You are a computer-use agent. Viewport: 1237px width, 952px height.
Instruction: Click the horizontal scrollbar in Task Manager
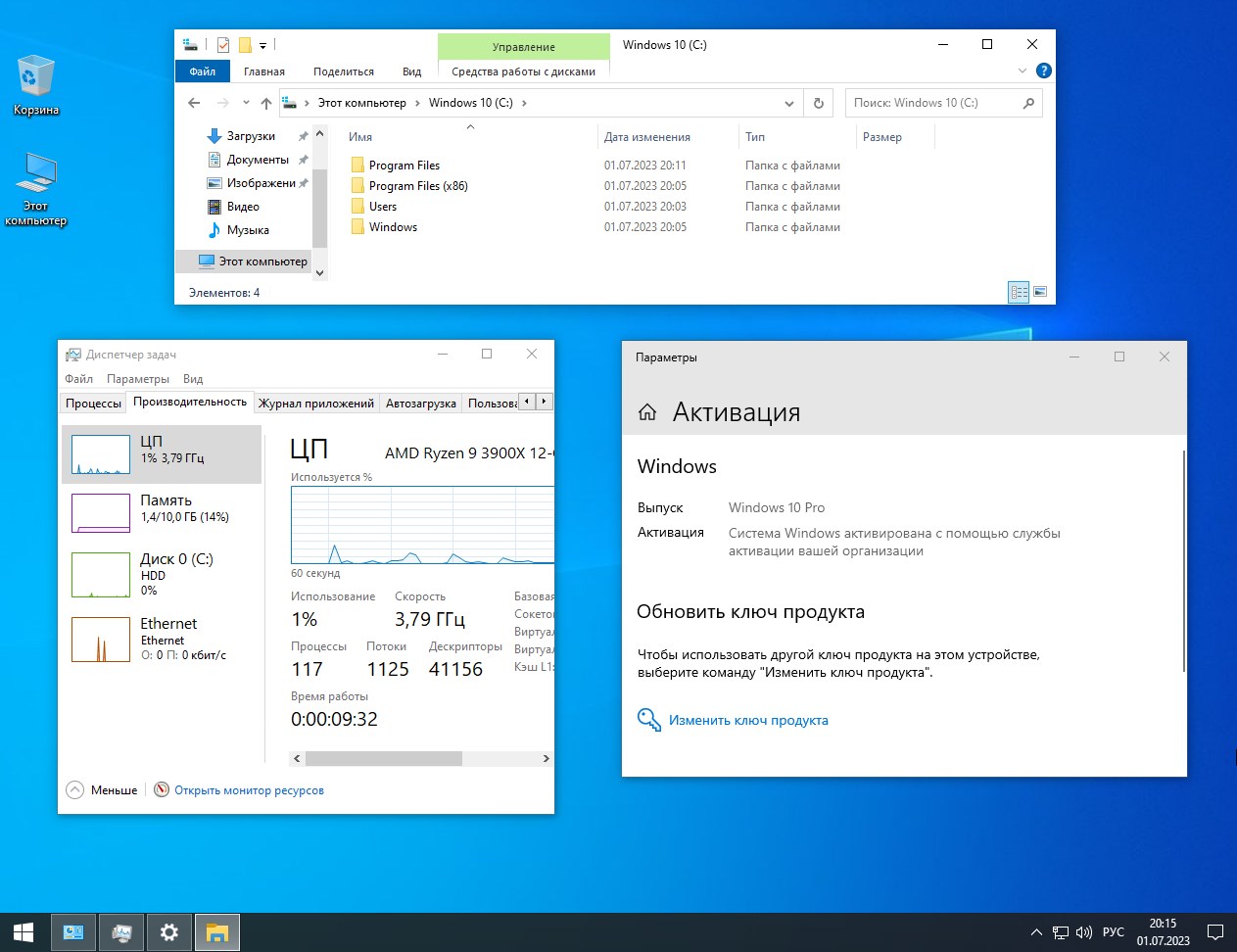(383, 758)
